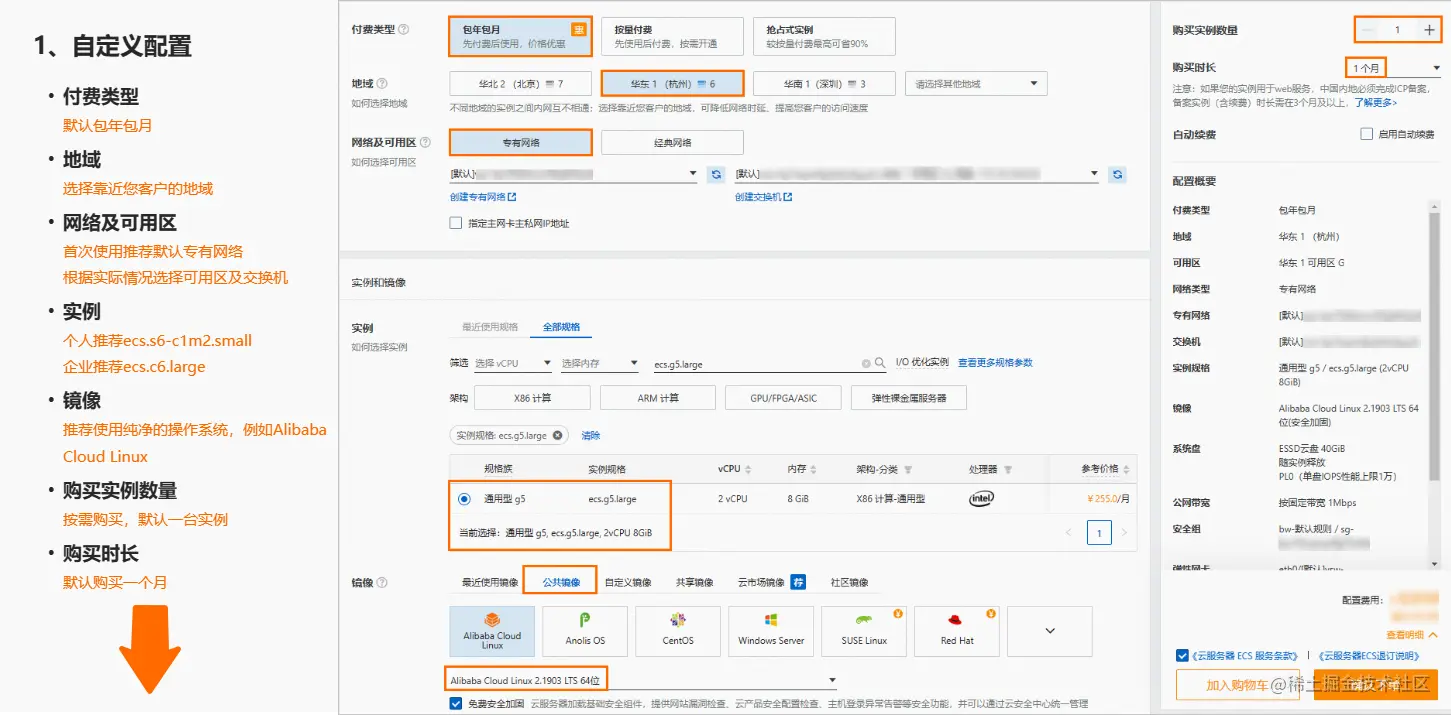Open 请选择其他地域 dropdown

pyautogui.click(x=976, y=84)
